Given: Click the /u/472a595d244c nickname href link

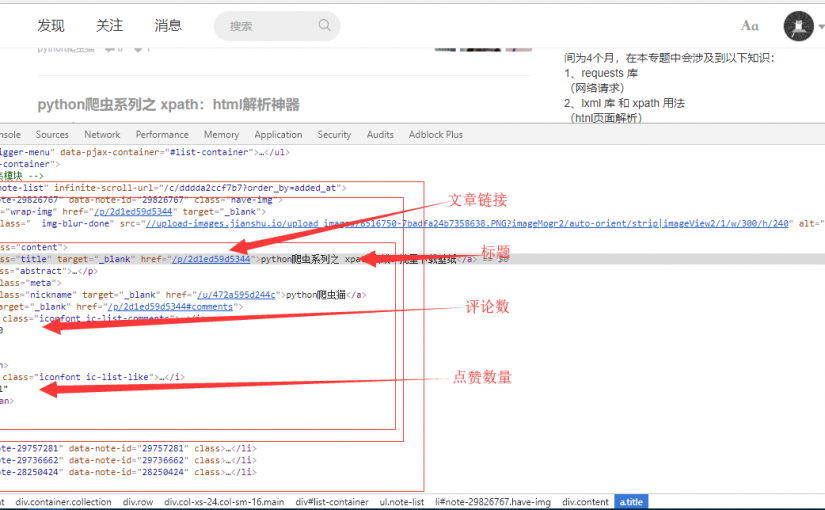Looking at the screenshot, I should click(x=238, y=295).
